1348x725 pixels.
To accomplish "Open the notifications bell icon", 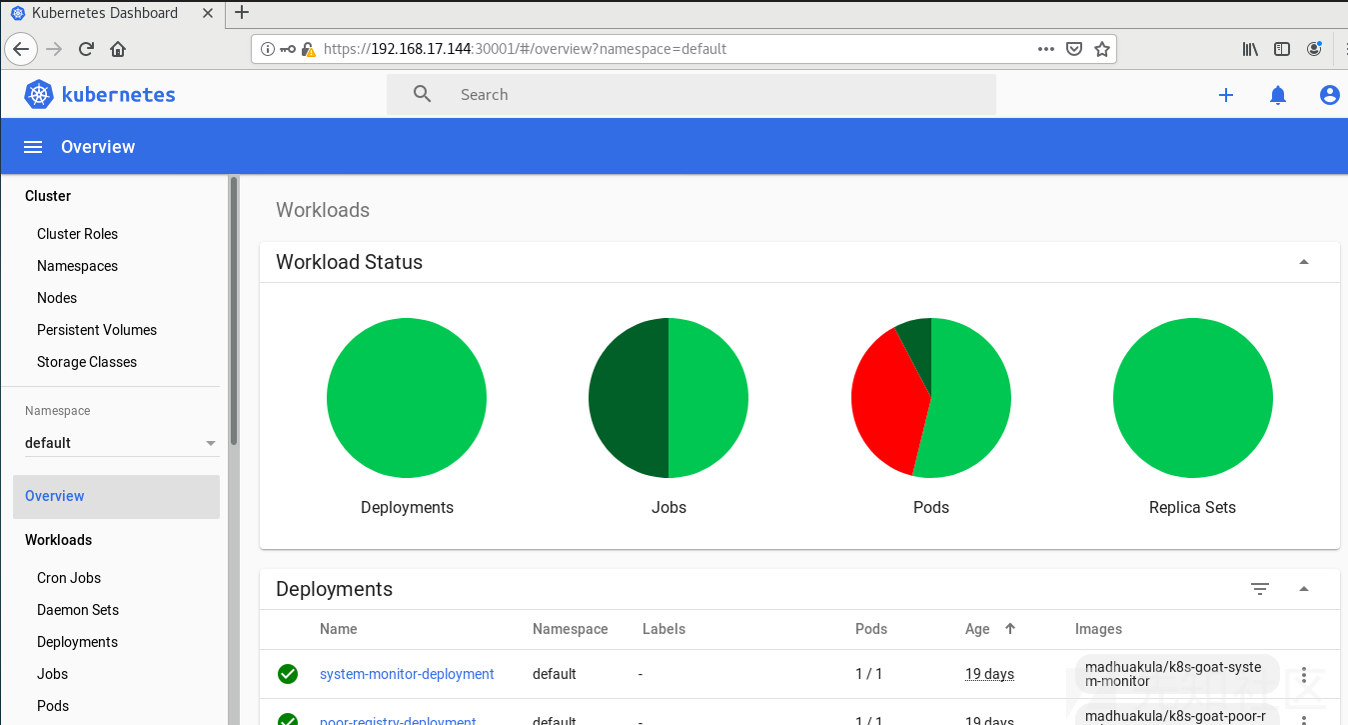I will point(1278,95).
